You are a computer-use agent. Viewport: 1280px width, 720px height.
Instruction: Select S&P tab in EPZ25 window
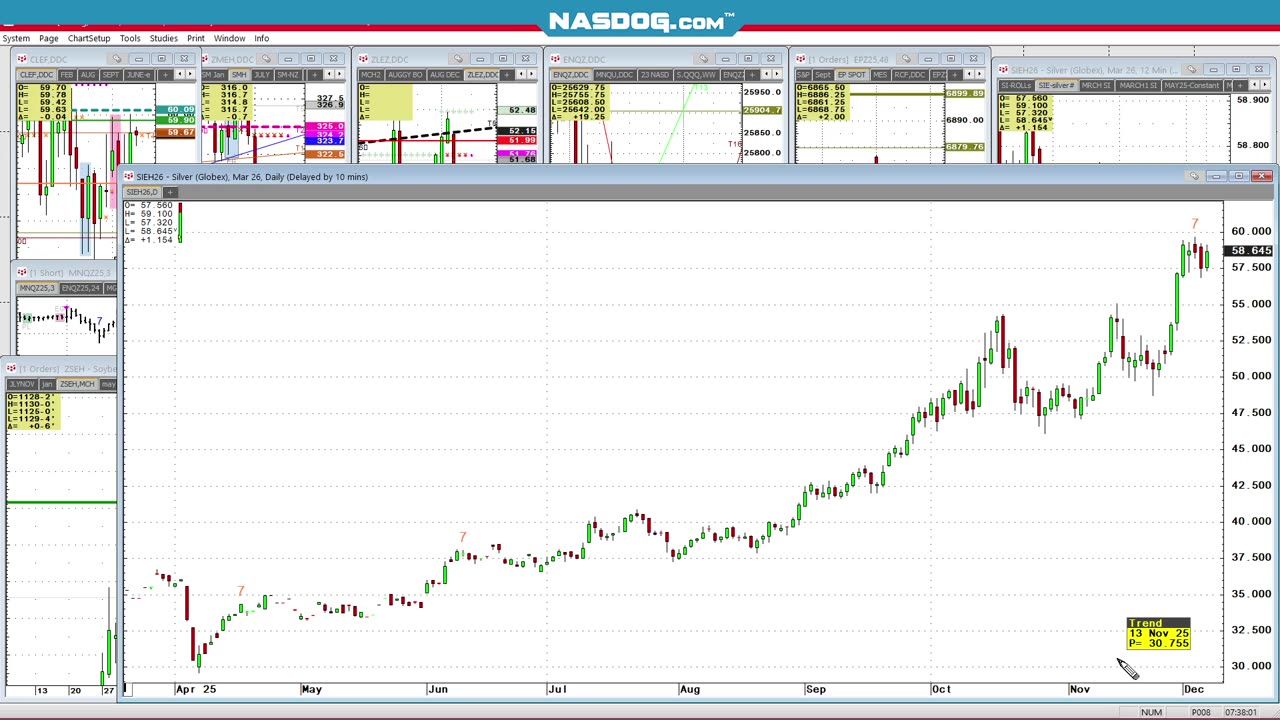click(x=803, y=75)
